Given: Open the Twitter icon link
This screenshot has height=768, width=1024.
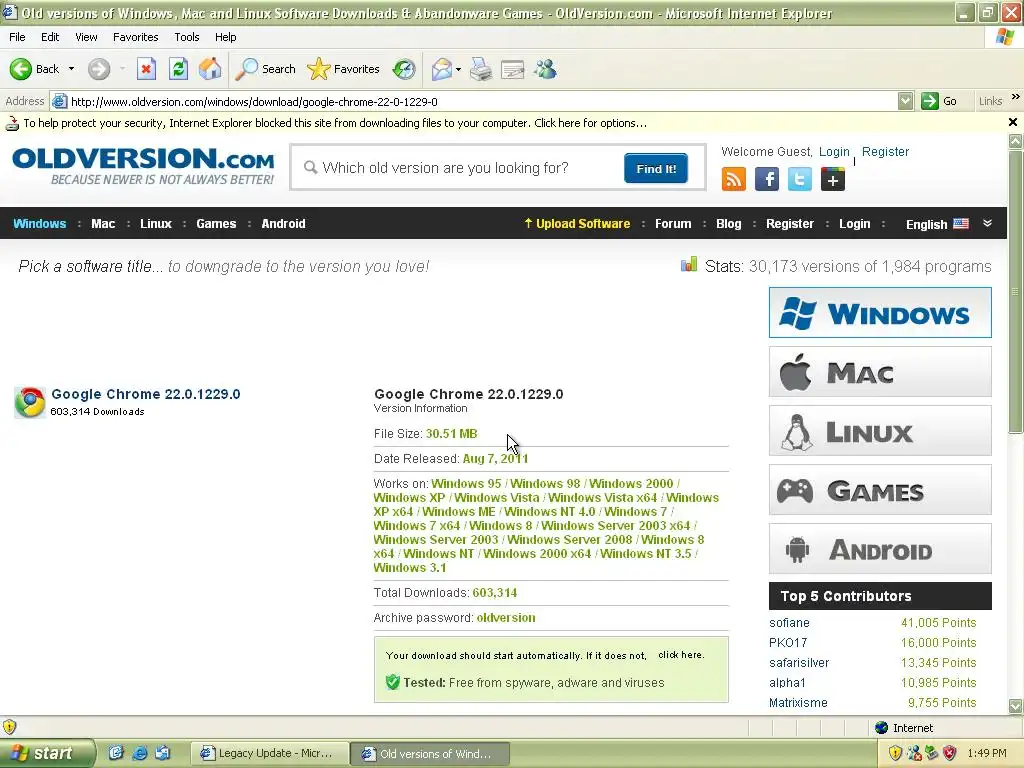Looking at the screenshot, I should coord(799,179).
